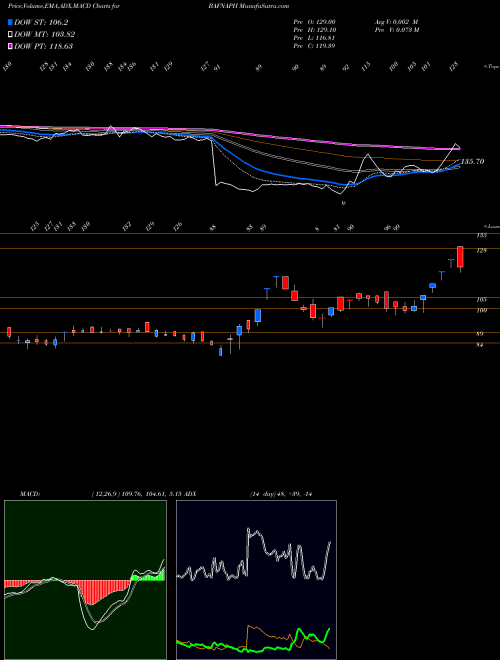Click the 105 price level label
The height and width of the screenshot is (660, 500).
point(481,300)
